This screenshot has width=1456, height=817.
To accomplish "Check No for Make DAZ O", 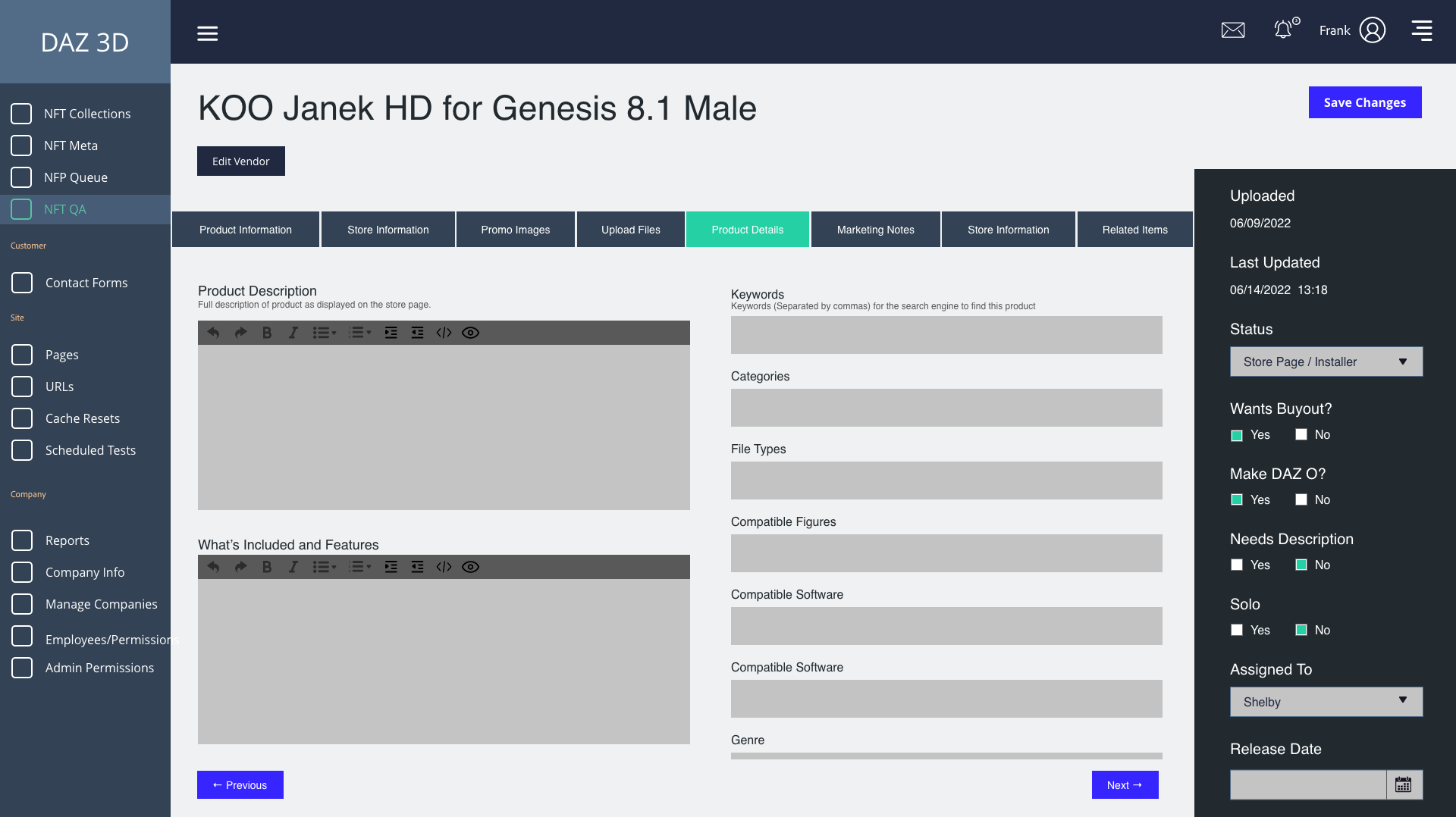I will 1301,499.
